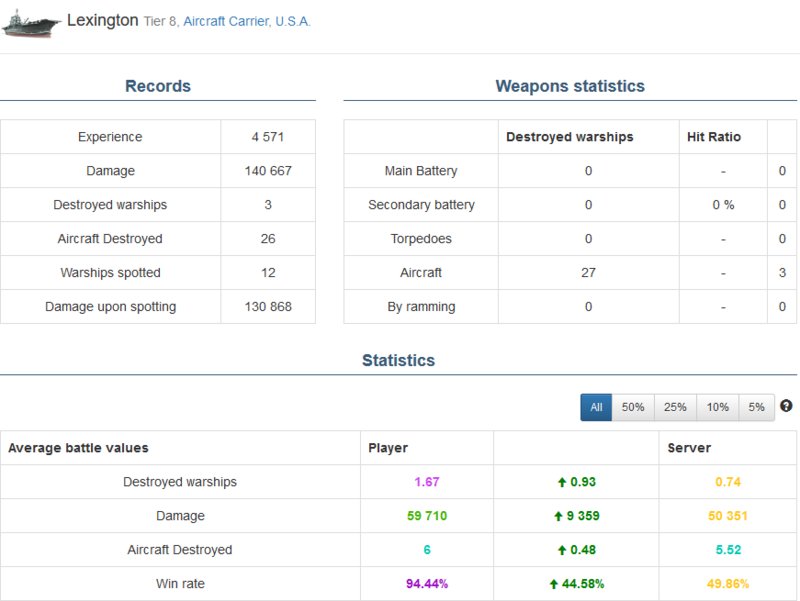Click the Records section heading
Image resolution: width=800 pixels, height=601 pixels.
click(x=158, y=86)
